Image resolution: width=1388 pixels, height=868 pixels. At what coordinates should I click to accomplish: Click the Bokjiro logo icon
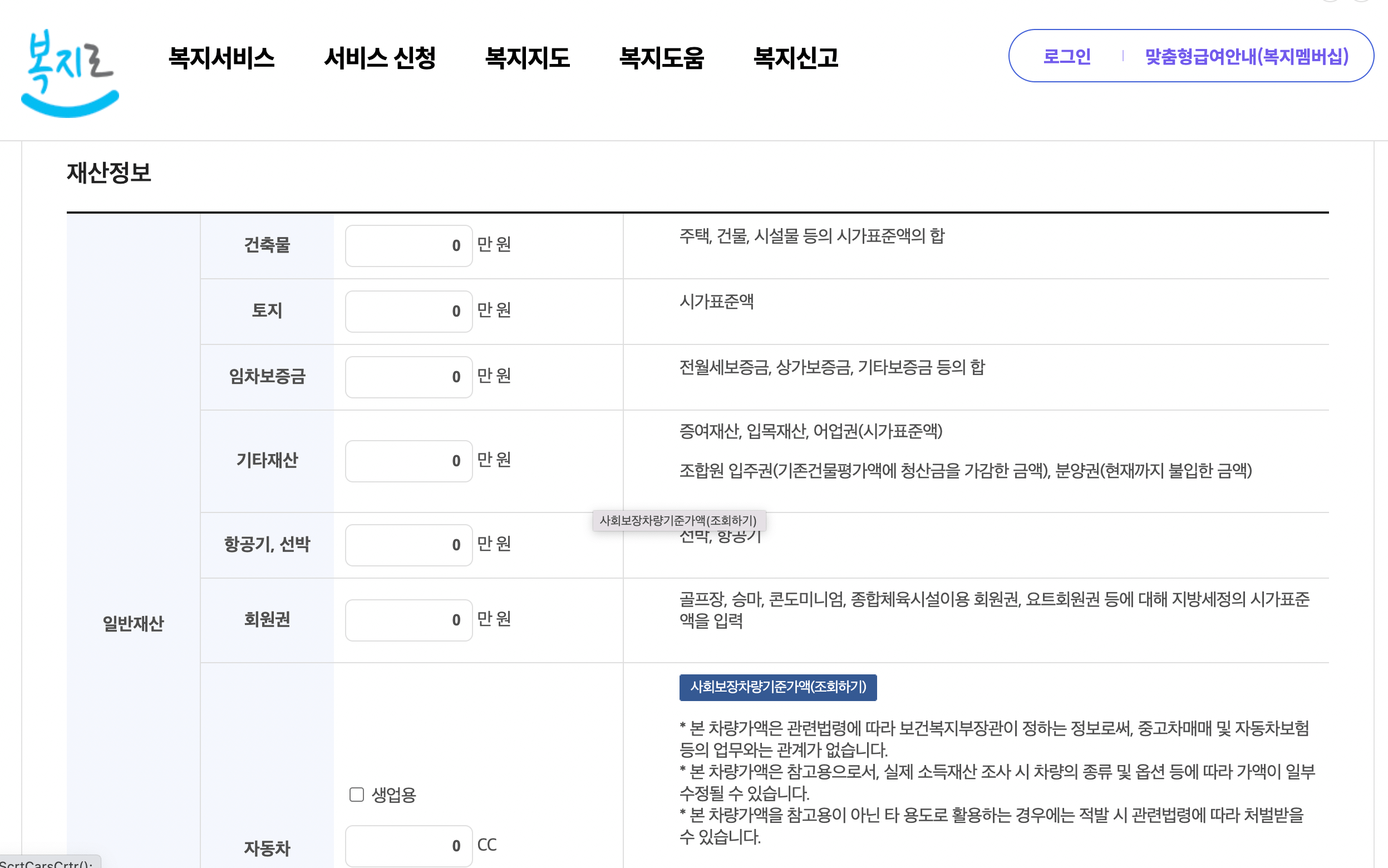click(x=70, y=73)
